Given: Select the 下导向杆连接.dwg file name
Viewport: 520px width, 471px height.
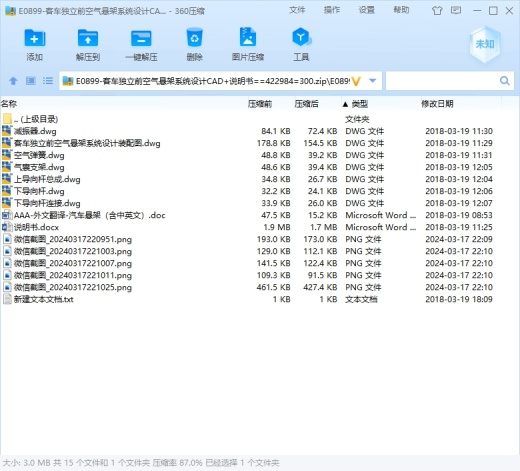Looking at the screenshot, I should click(47, 203).
